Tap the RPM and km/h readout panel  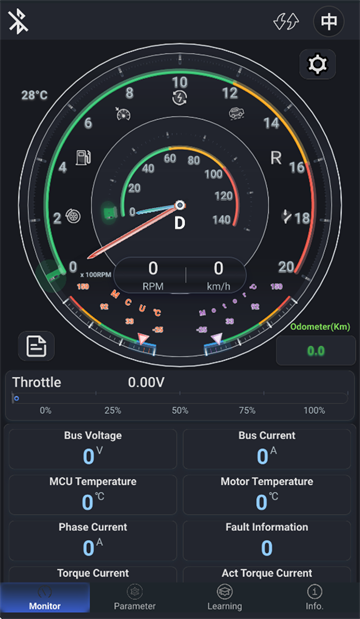pyautogui.click(x=180, y=275)
